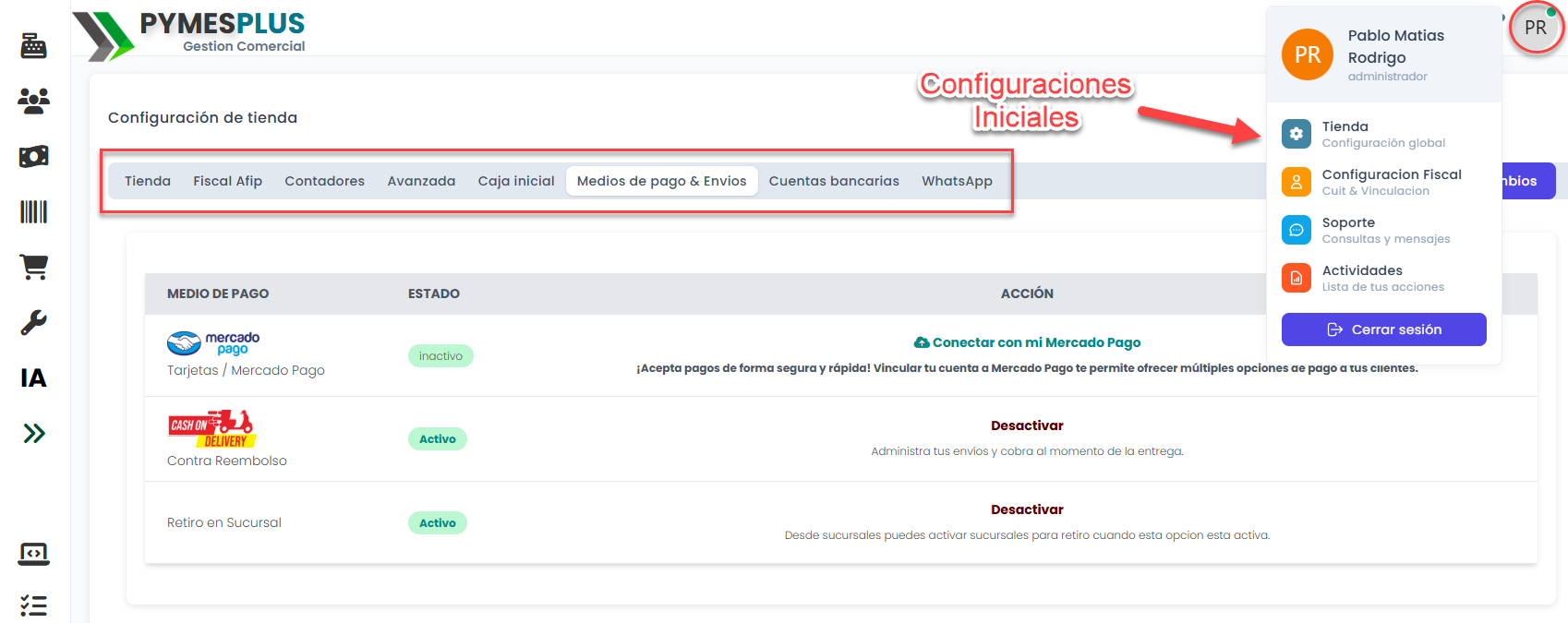Open Actividades Lista de tus acciones entry
Screen dimensions: 1568x623
(1383, 278)
